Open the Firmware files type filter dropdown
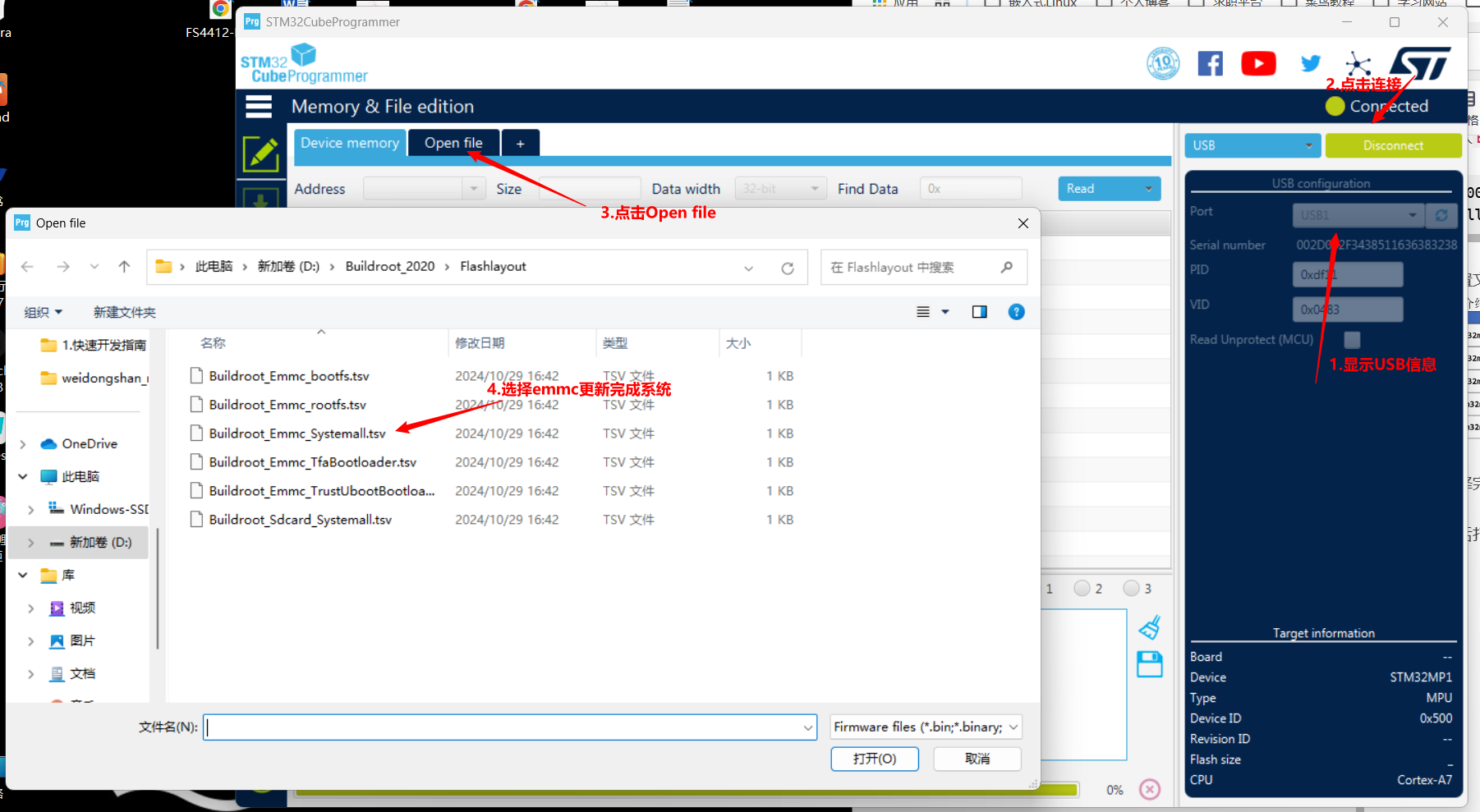 (926, 727)
